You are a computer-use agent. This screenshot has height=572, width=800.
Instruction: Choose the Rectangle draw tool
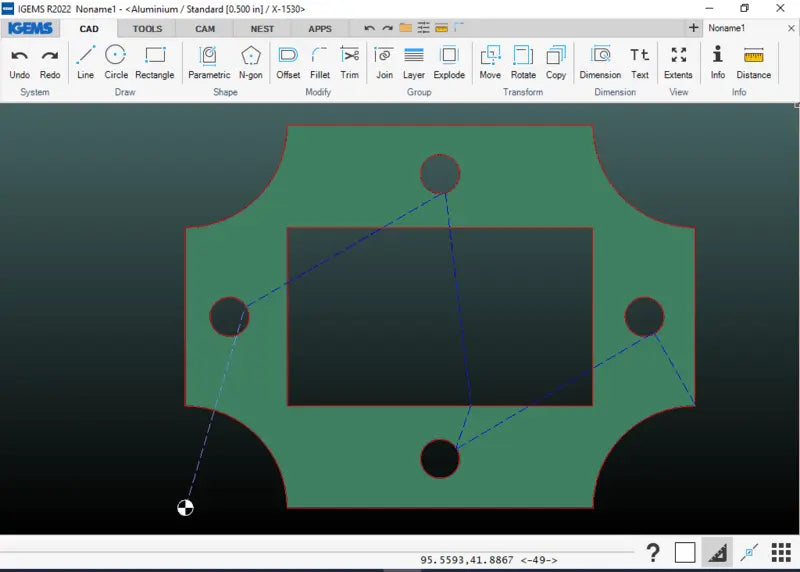pos(154,61)
